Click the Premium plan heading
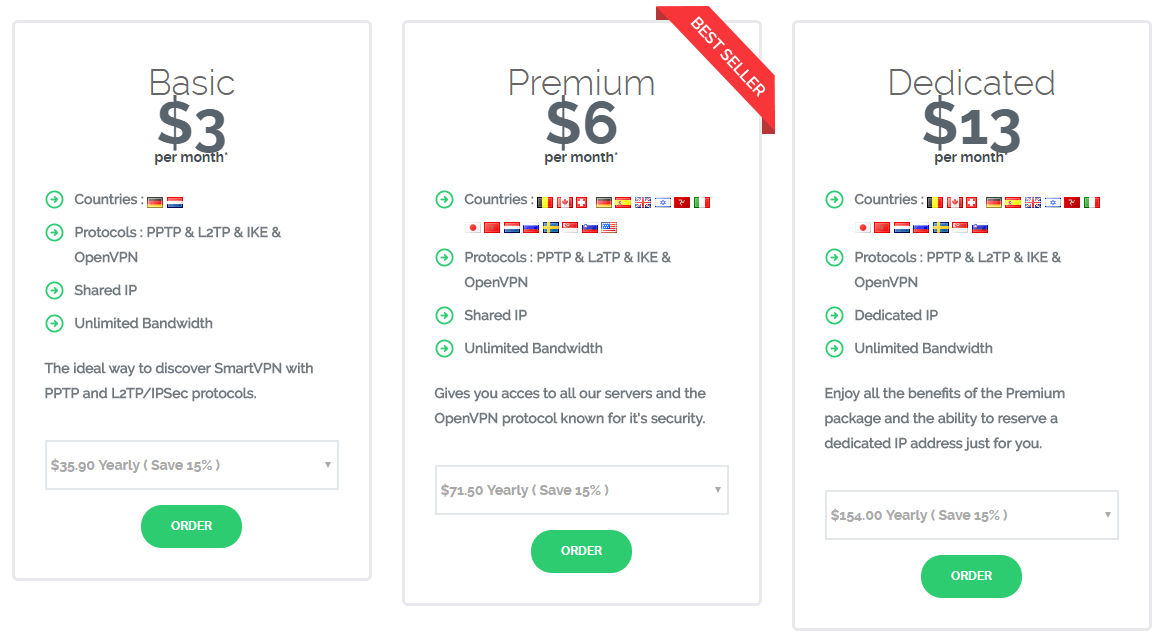 tap(582, 82)
